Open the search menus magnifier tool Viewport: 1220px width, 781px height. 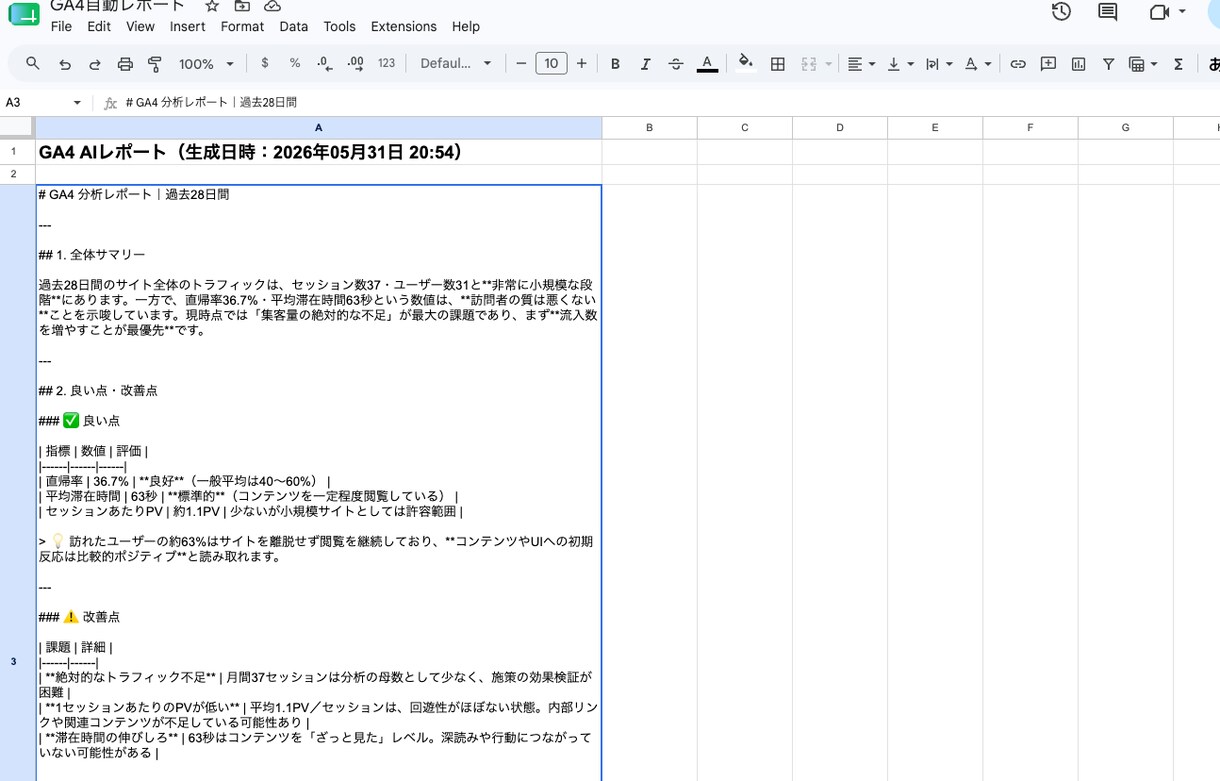(33, 63)
